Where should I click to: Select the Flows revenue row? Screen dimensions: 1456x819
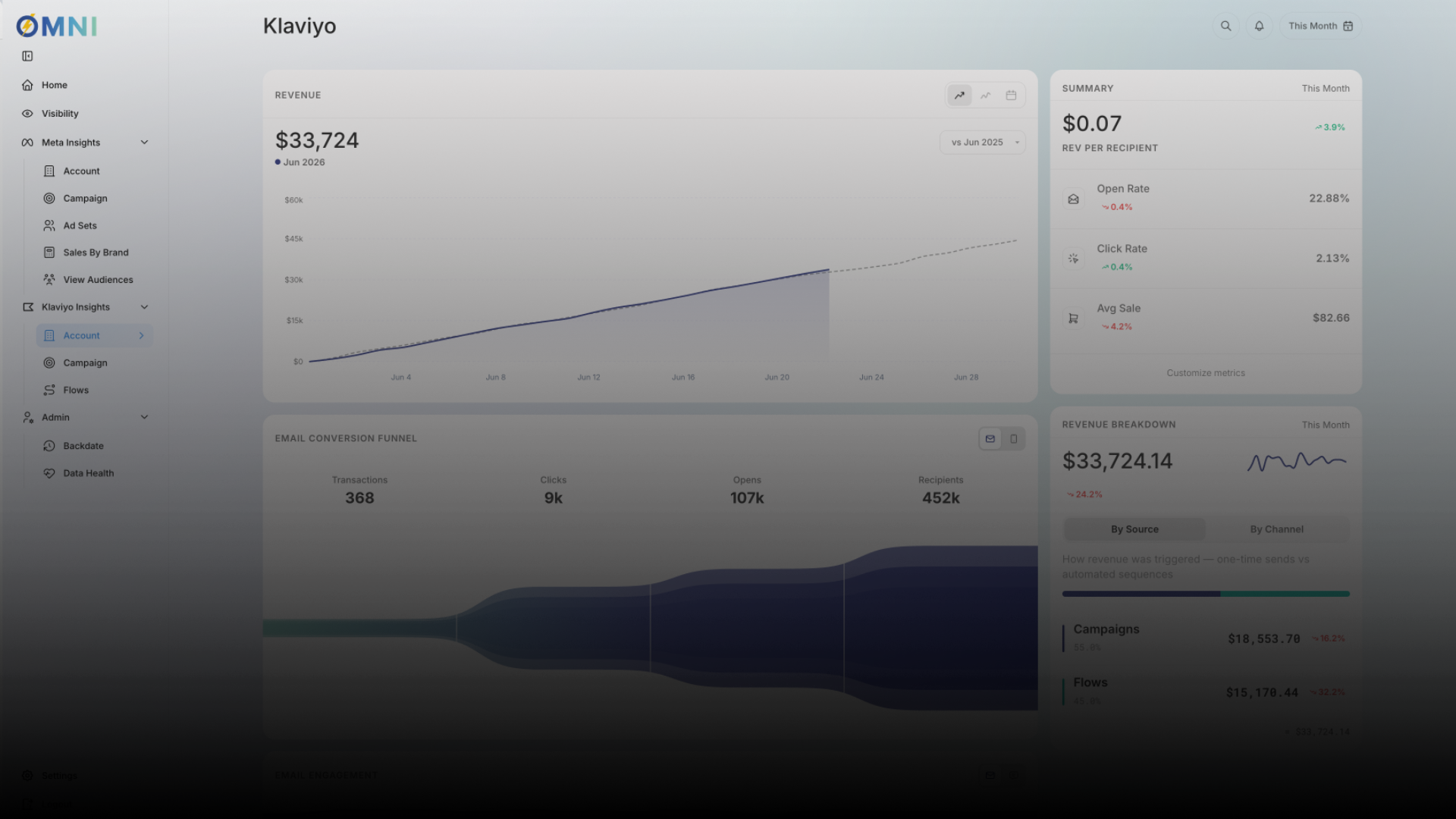click(1206, 692)
